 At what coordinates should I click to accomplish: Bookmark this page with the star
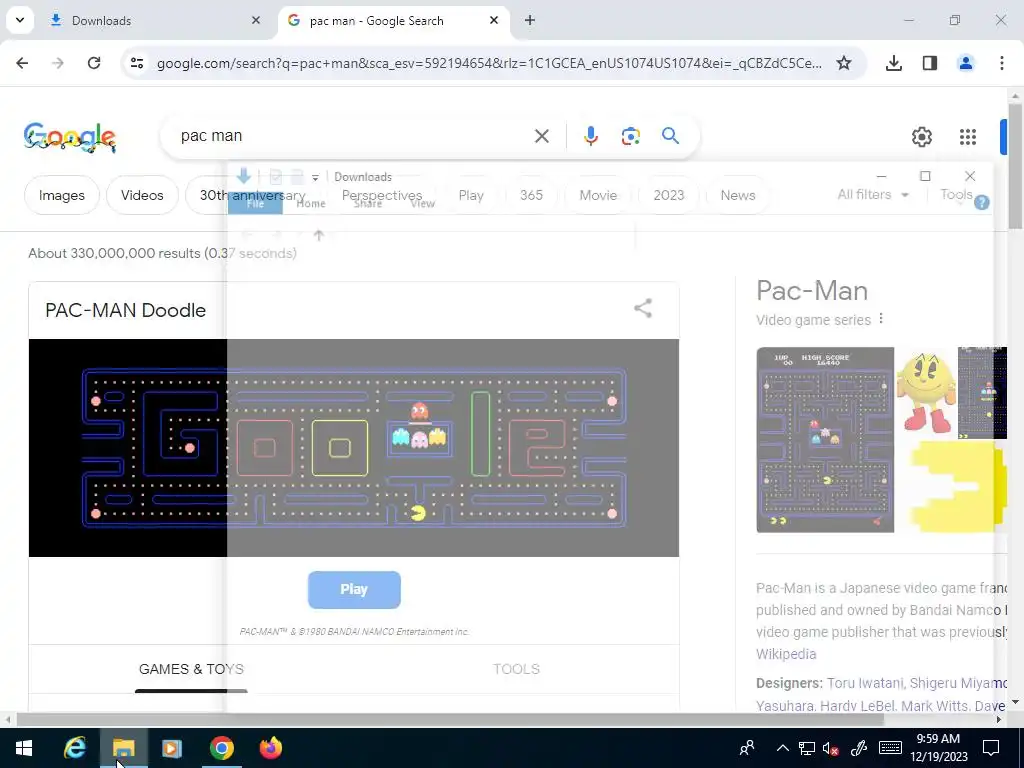pos(844,63)
